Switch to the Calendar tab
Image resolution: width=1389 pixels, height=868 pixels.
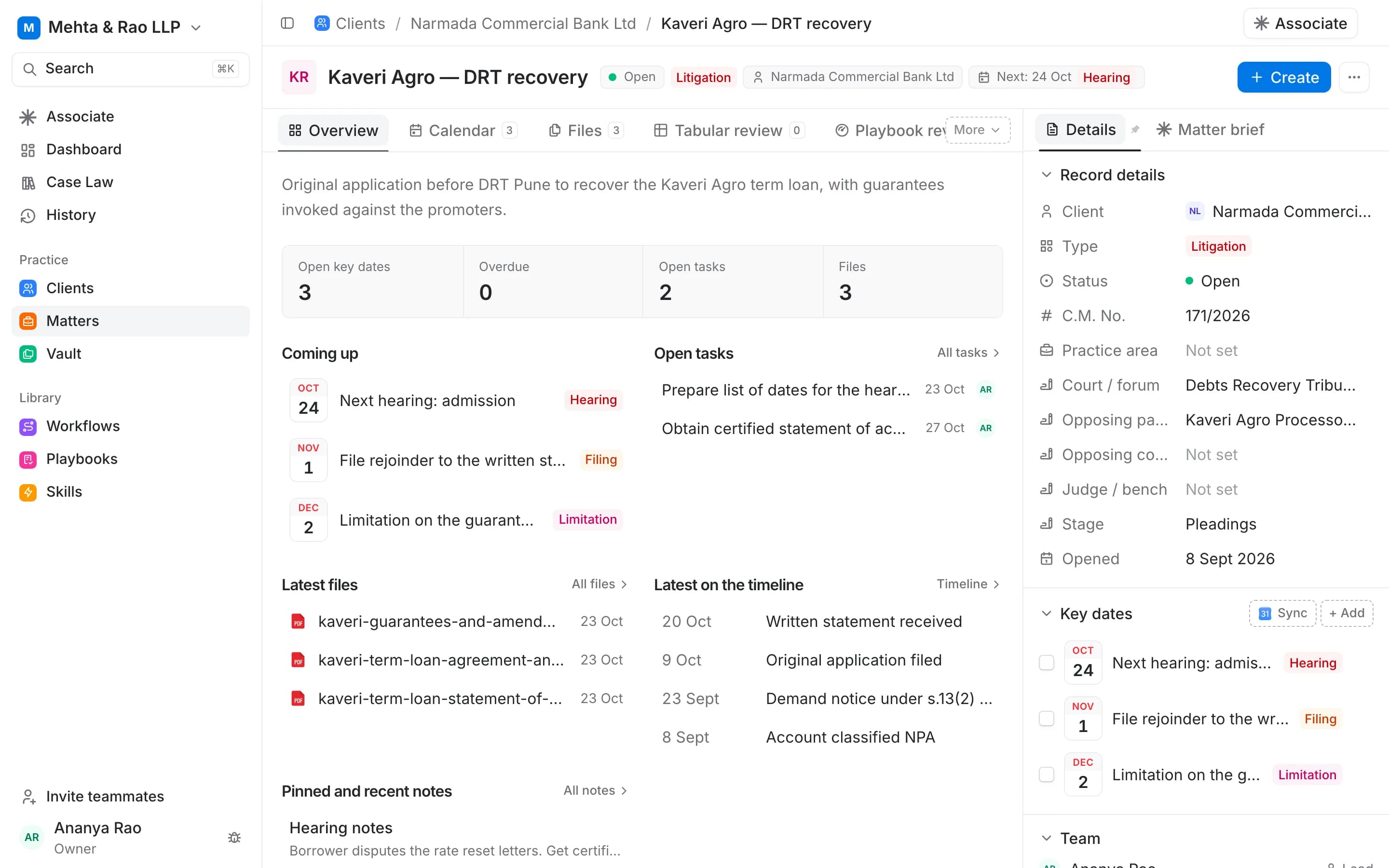coord(462,130)
